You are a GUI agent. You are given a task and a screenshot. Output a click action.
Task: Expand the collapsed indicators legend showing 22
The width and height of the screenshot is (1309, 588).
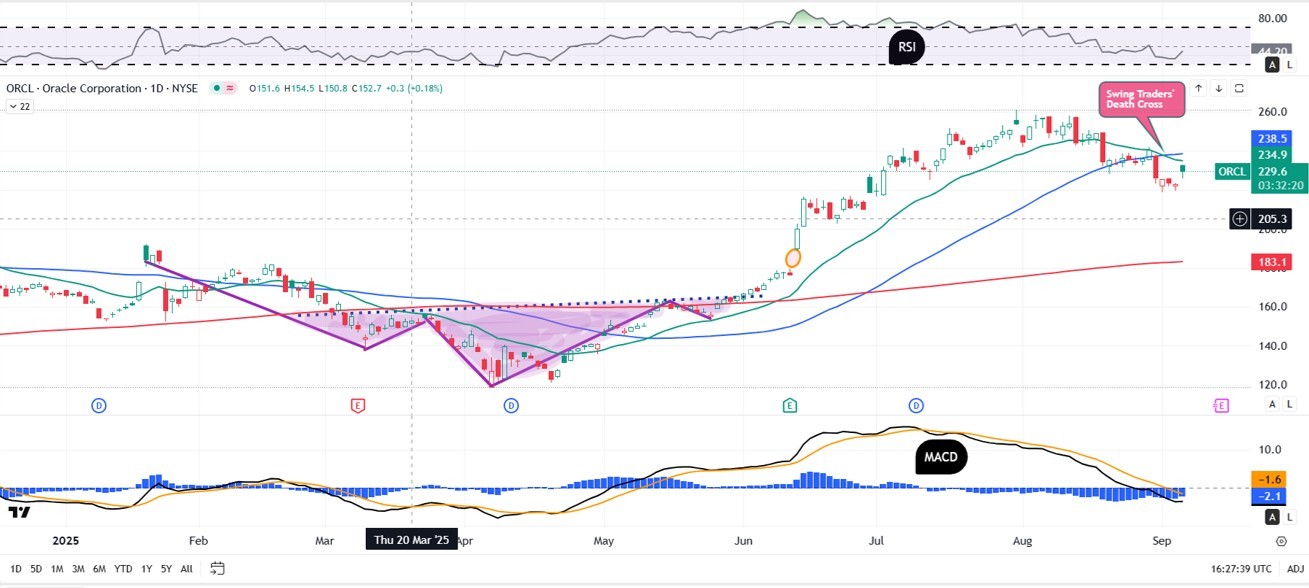[19, 107]
